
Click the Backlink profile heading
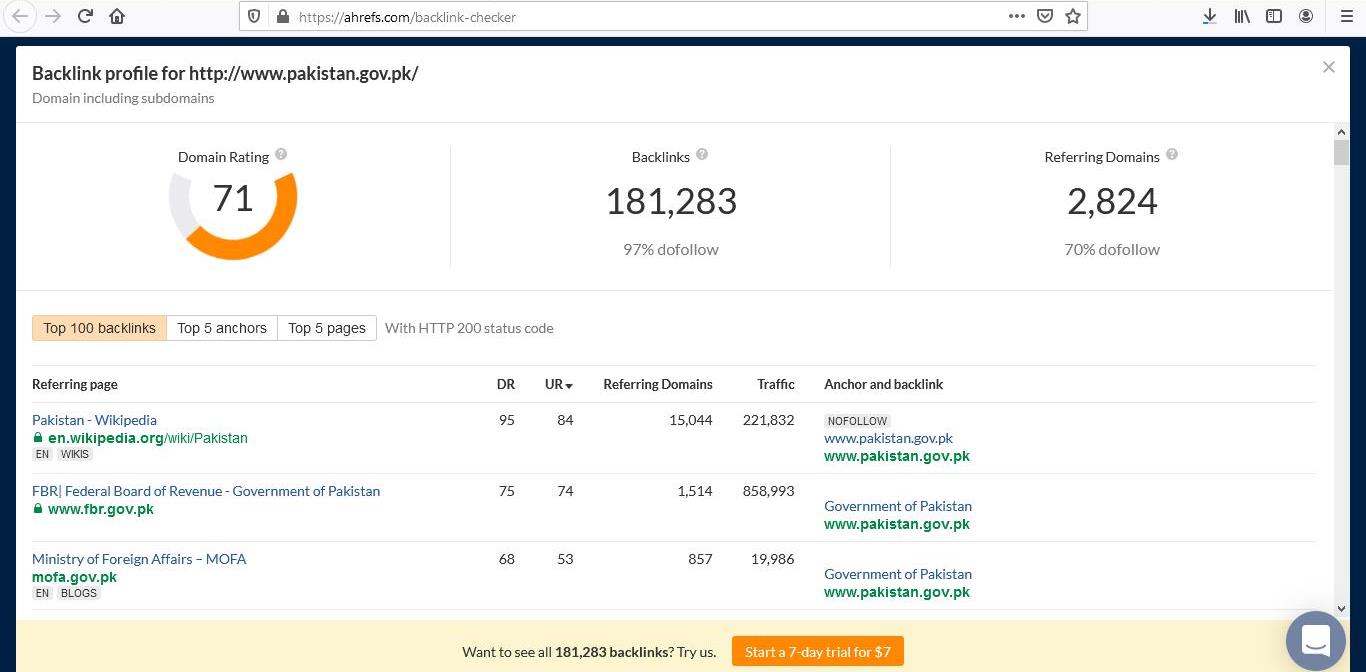(x=225, y=73)
